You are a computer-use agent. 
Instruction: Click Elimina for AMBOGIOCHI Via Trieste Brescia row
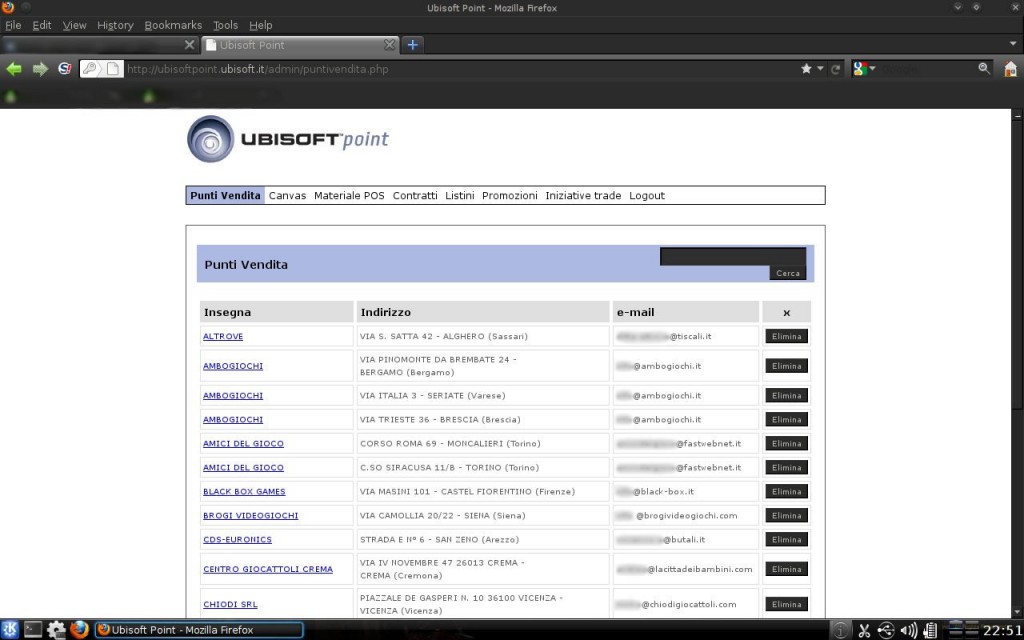tap(786, 419)
